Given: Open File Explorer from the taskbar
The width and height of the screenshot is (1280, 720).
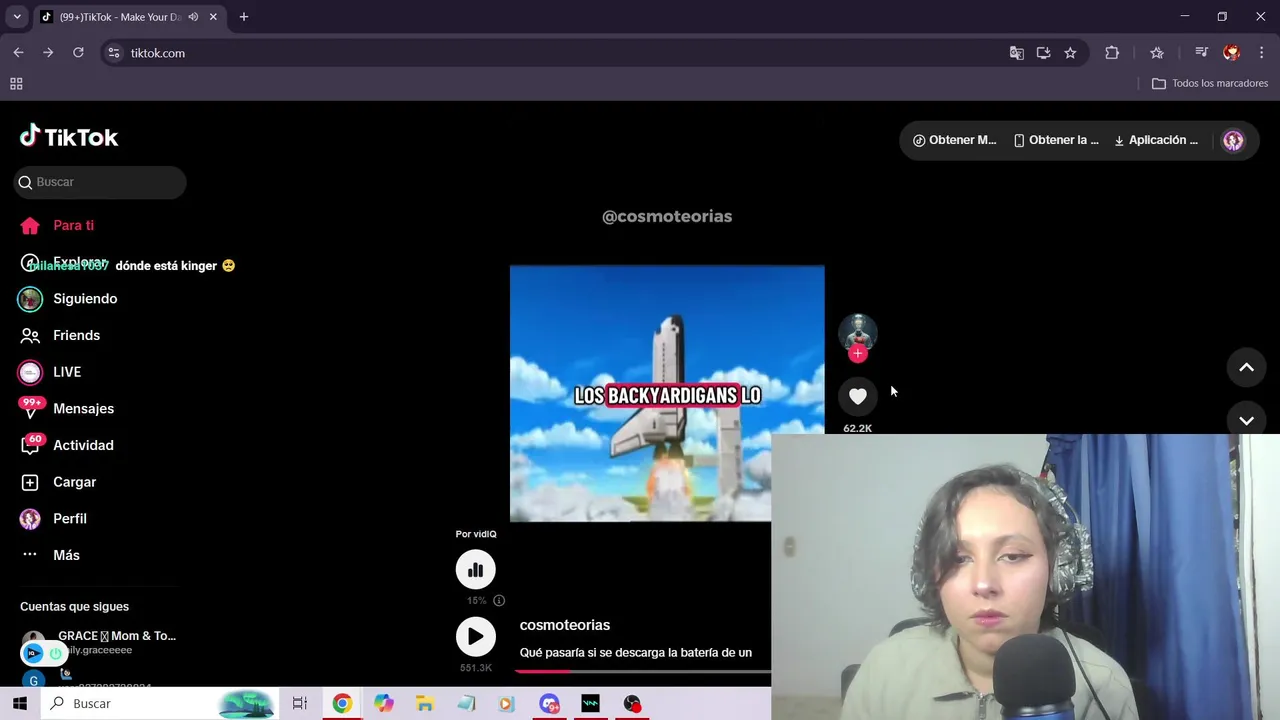Looking at the screenshot, I should [x=425, y=704].
